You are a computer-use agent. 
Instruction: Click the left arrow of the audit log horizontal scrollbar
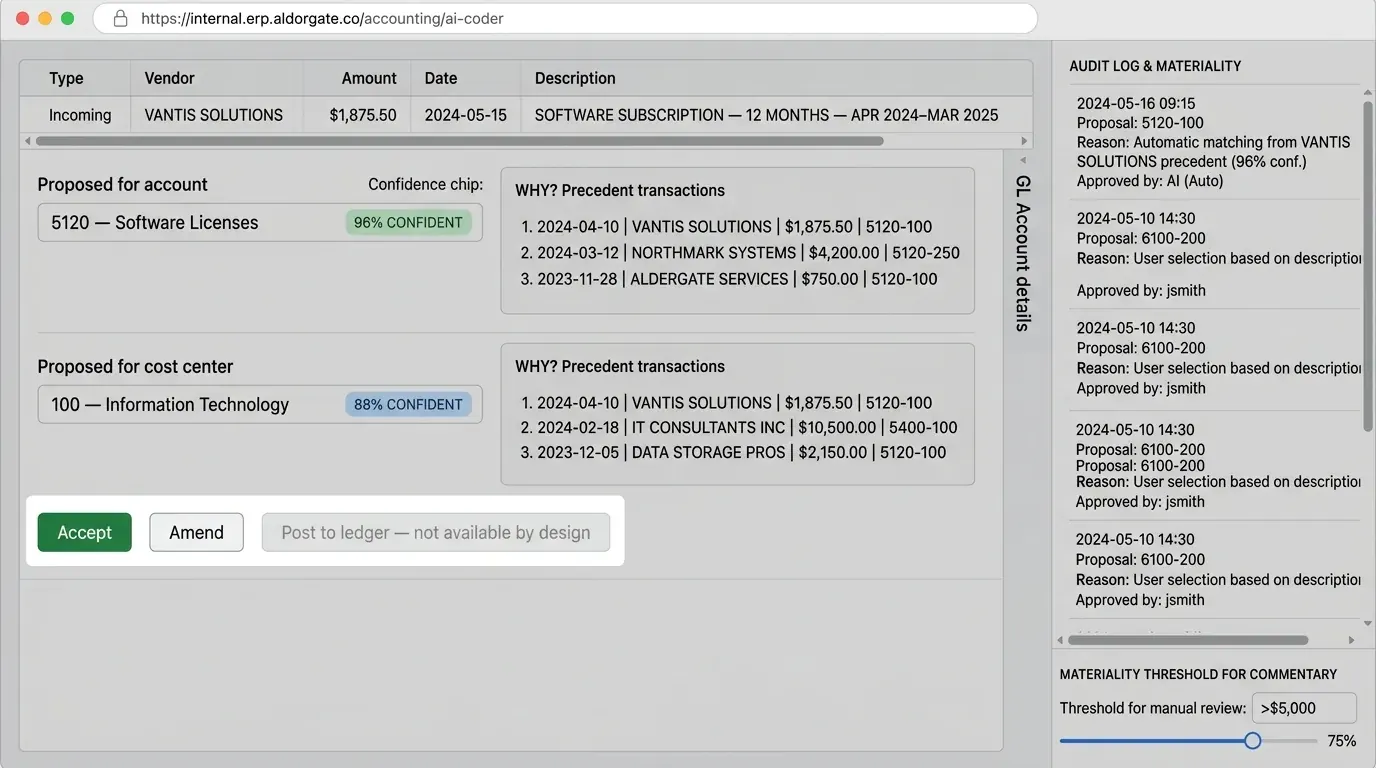(x=1061, y=640)
